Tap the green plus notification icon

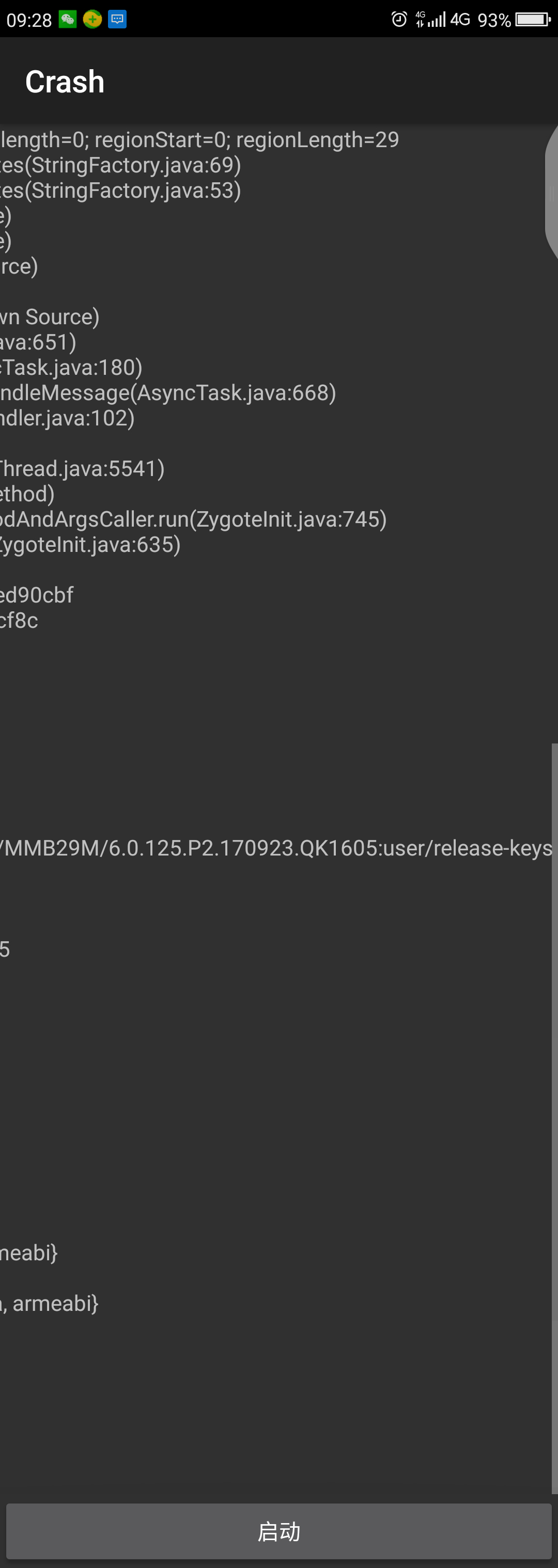(92, 20)
